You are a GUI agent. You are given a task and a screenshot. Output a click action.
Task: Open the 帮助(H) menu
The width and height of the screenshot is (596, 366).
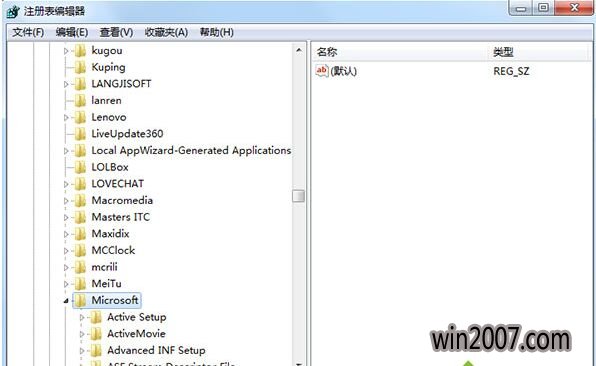(x=216, y=32)
